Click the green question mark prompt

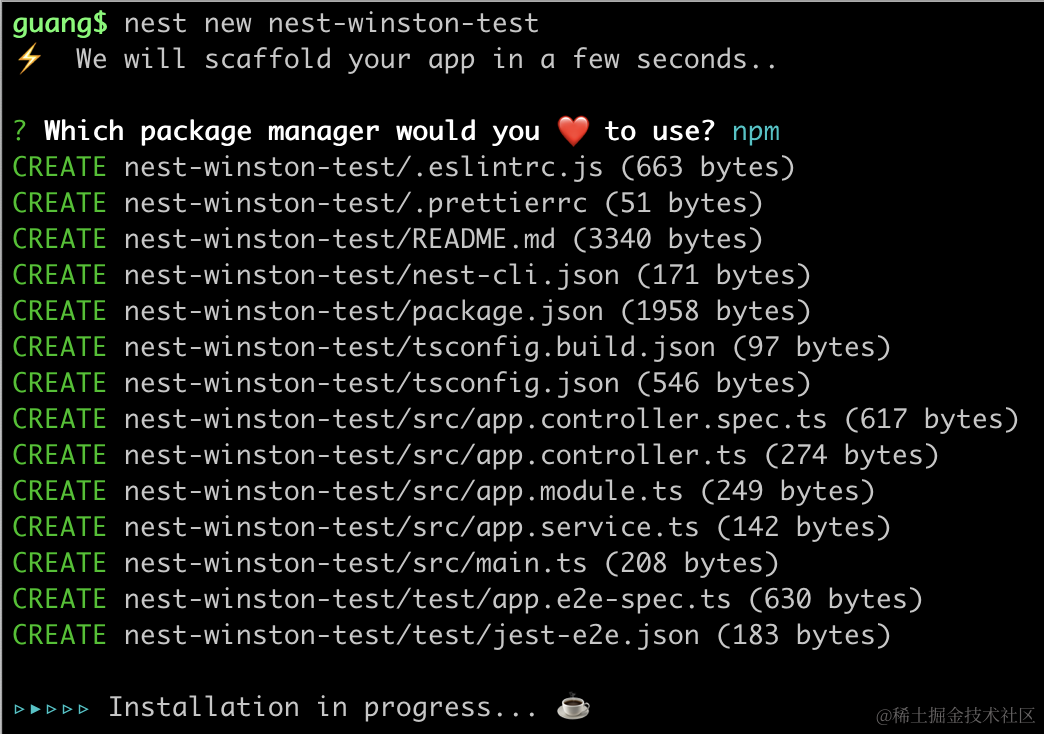click(x=20, y=131)
